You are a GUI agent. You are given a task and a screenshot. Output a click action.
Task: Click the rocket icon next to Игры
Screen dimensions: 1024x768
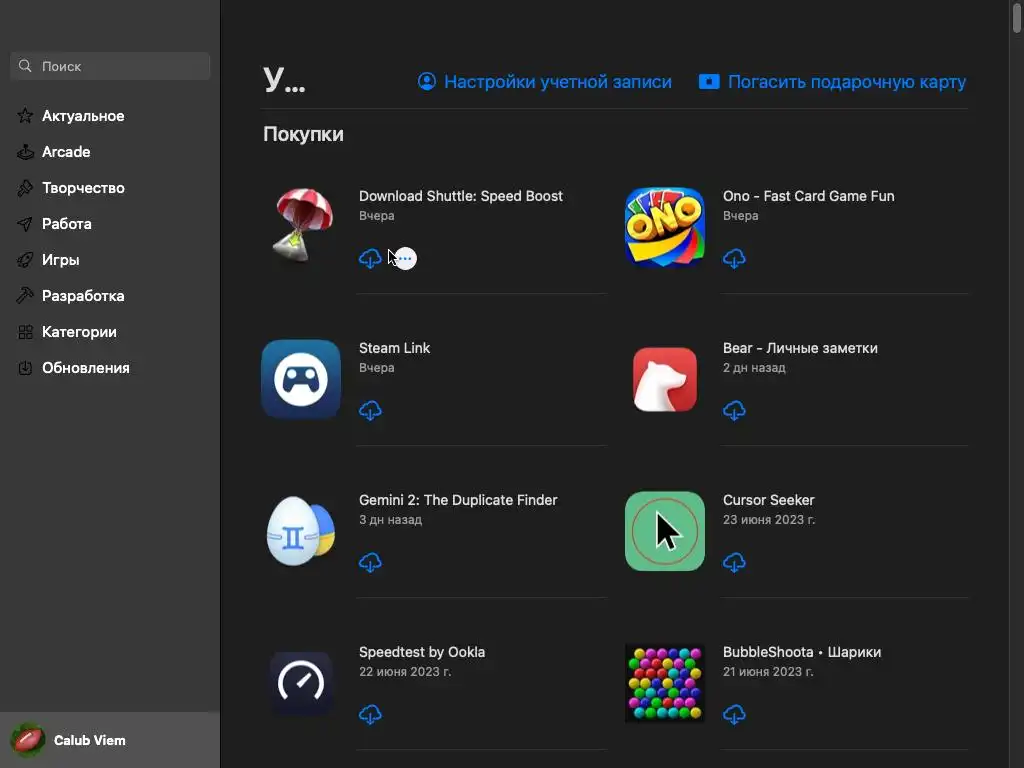pyautogui.click(x=25, y=260)
